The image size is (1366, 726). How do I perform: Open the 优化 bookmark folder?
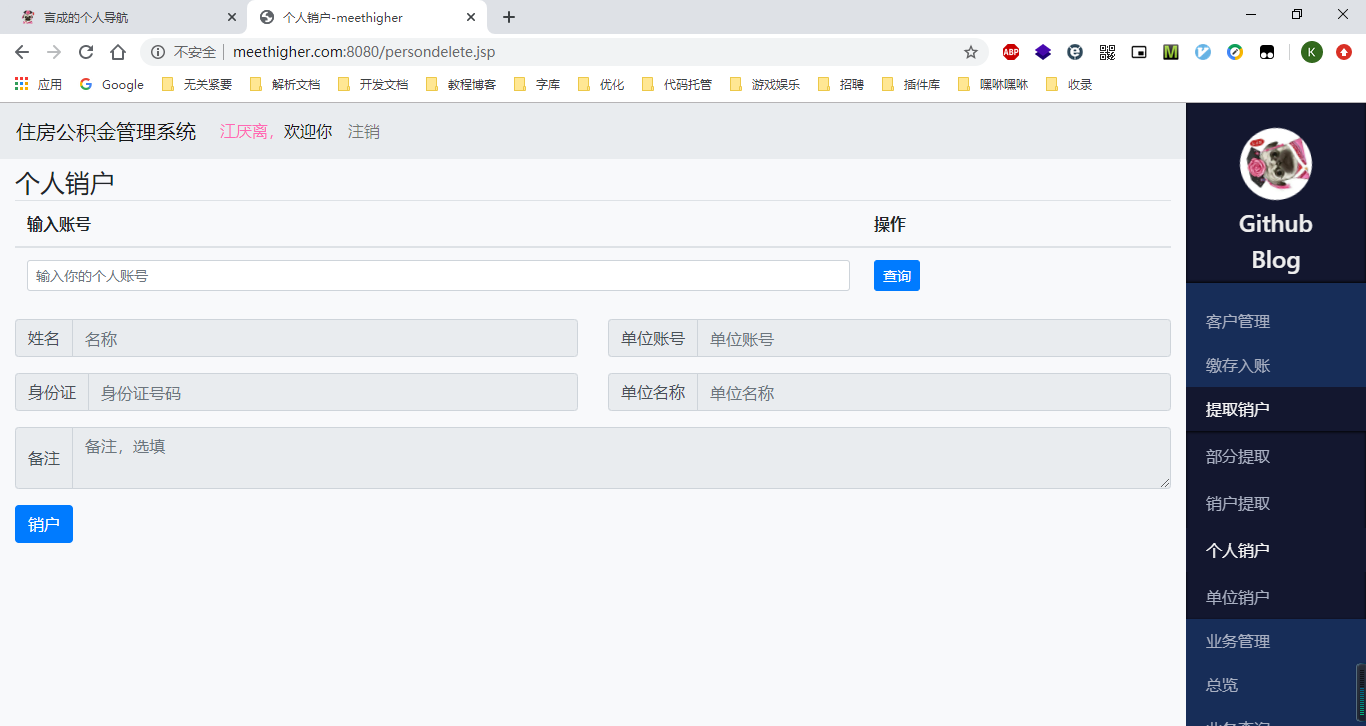click(x=601, y=85)
